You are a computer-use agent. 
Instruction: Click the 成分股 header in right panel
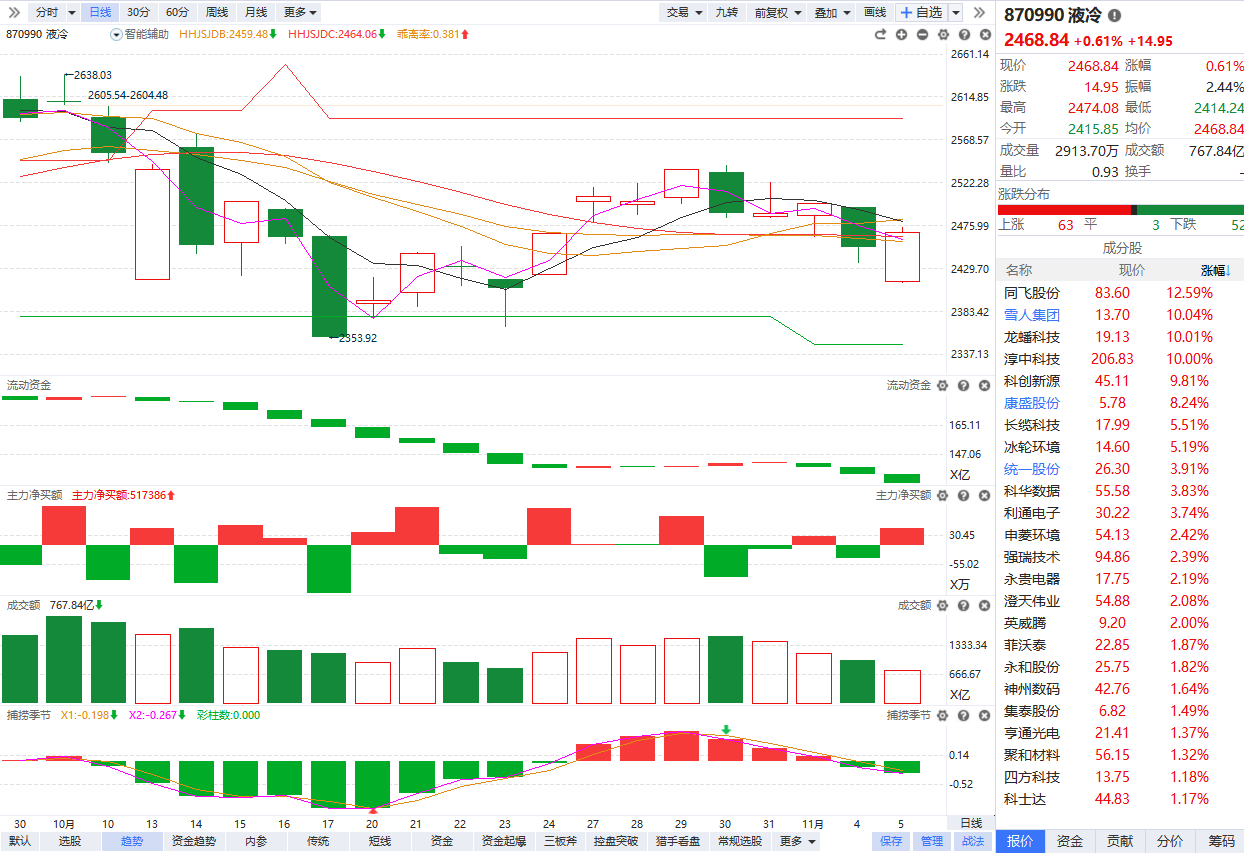(1121, 247)
